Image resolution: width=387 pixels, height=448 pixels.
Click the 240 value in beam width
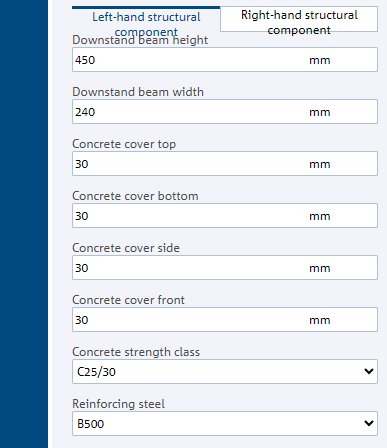pyautogui.click(x=85, y=112)
